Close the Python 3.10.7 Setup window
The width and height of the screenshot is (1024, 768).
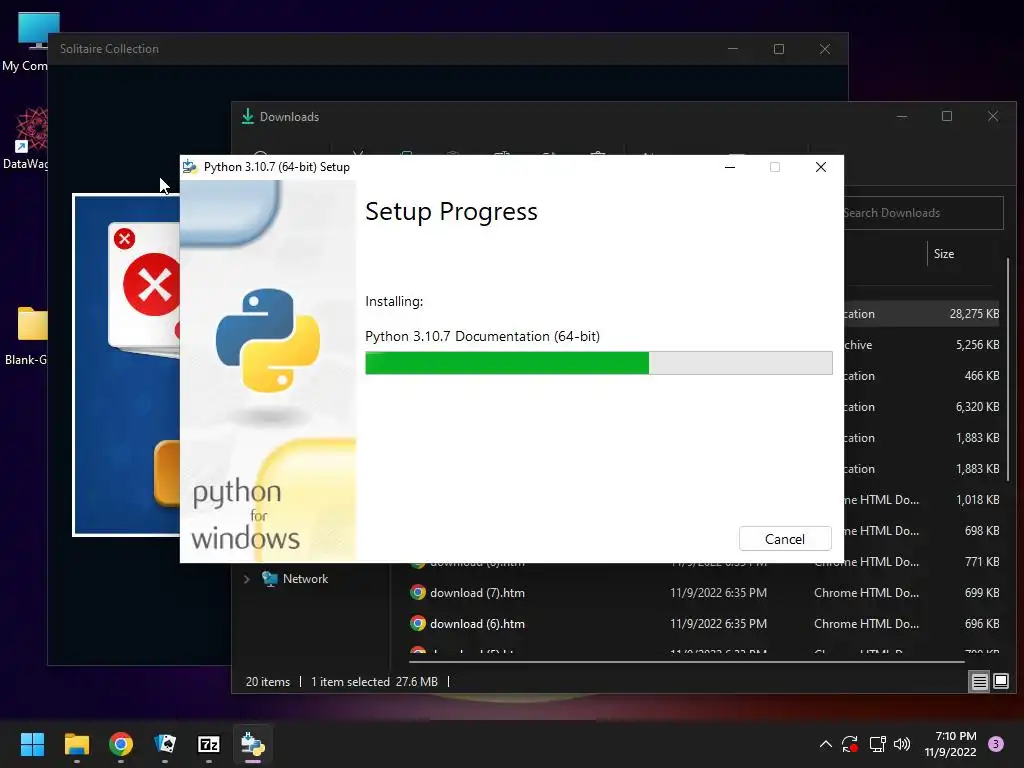pyautogui.click(x=821, y=167)
